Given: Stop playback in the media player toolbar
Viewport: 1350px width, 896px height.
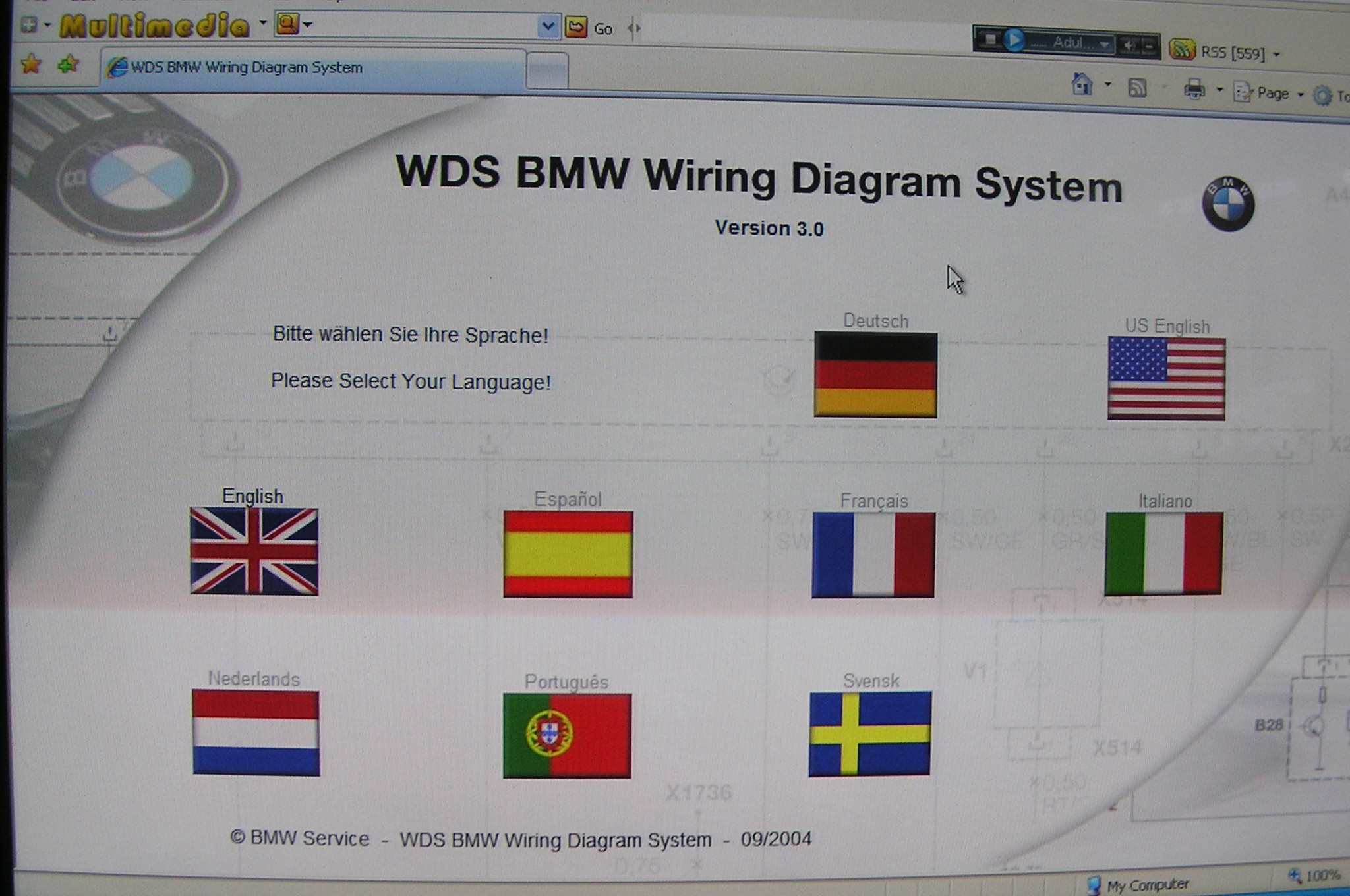Looking at the screenshot, I should 989,40.
